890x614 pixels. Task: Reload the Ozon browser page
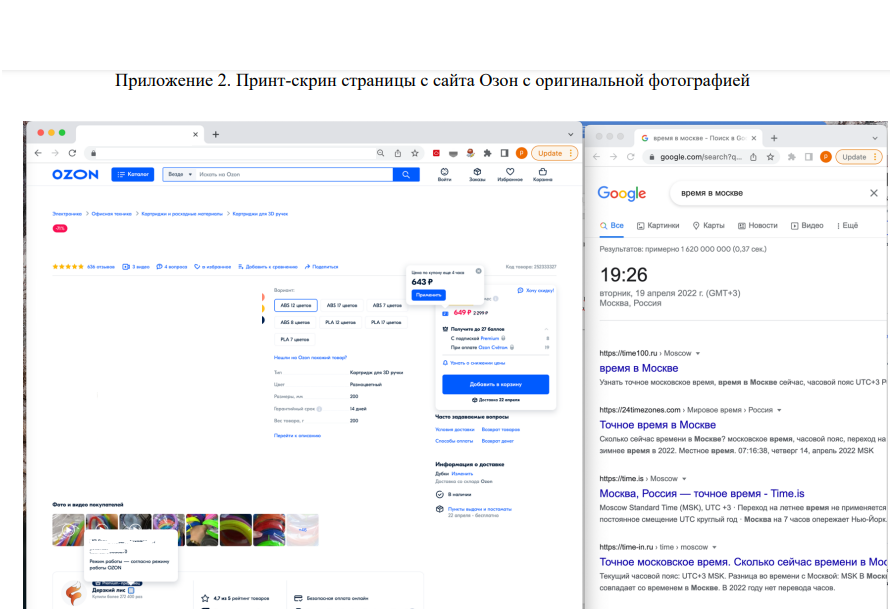(x=72, y=153)
